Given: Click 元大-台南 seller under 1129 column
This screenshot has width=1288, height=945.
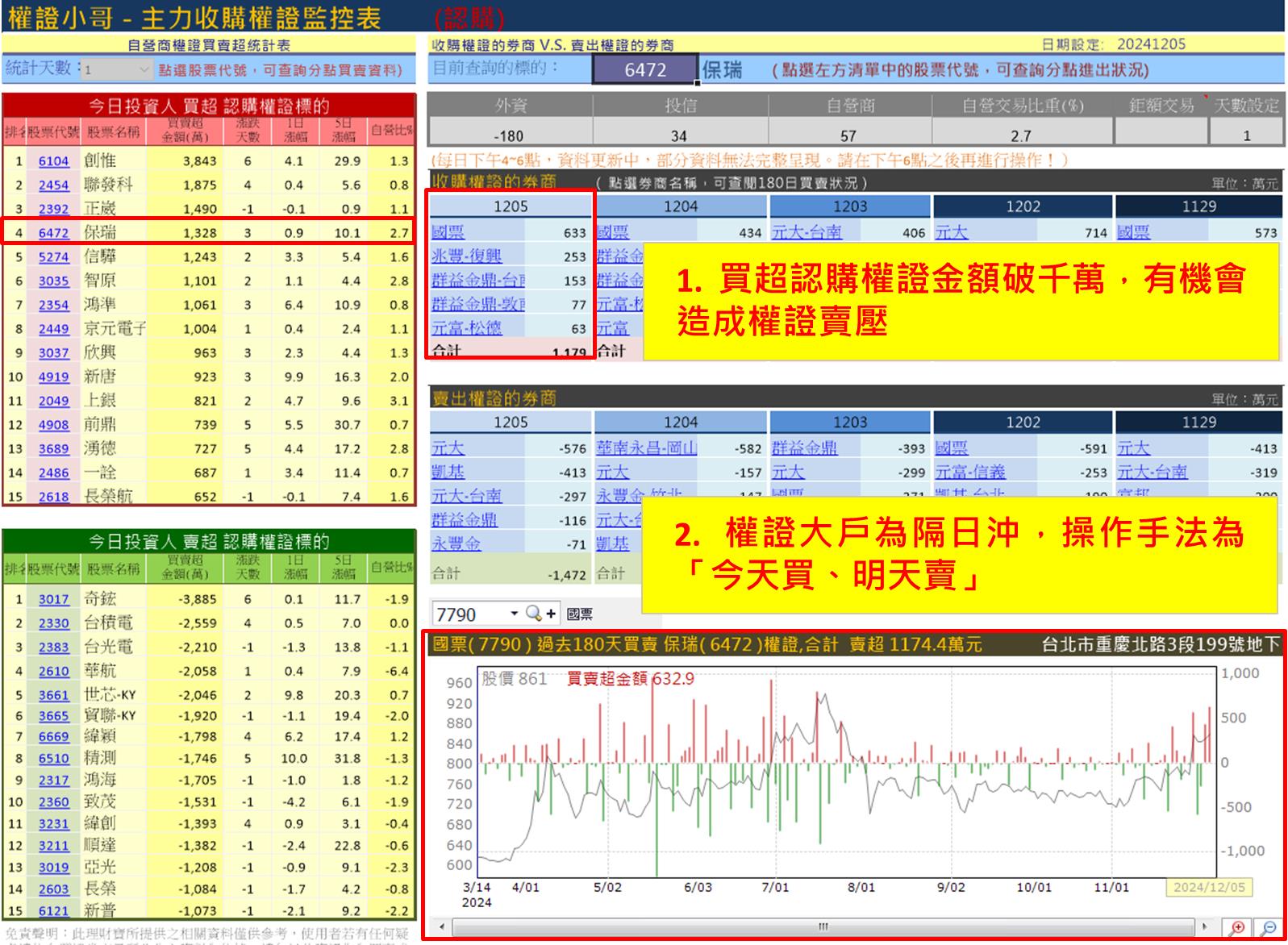Looking at the screenshot, I should 1153,472.
